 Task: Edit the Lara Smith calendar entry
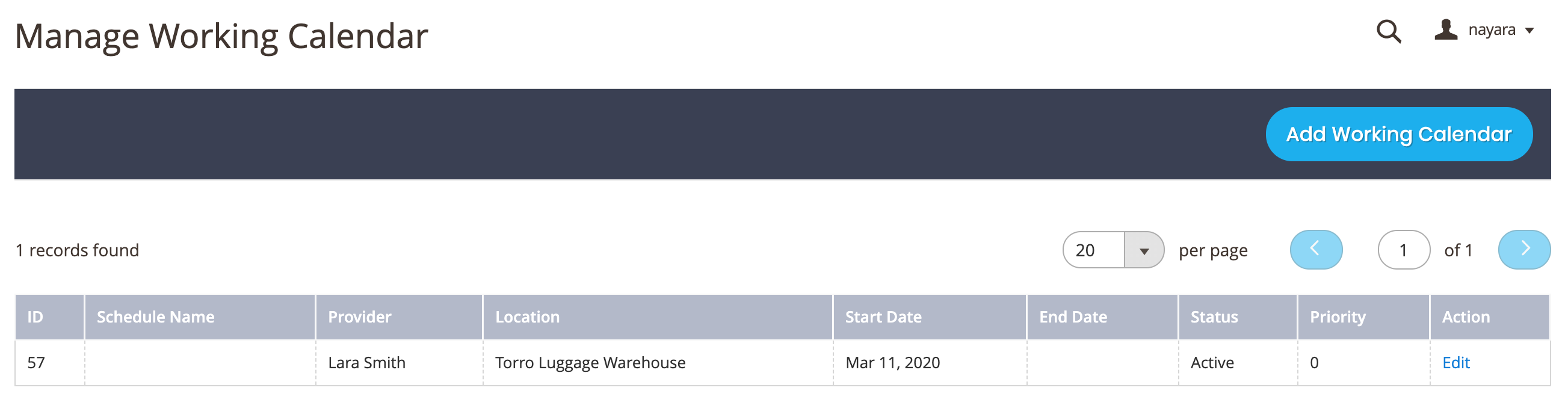pyautogui.click(x=1456, y=363)
